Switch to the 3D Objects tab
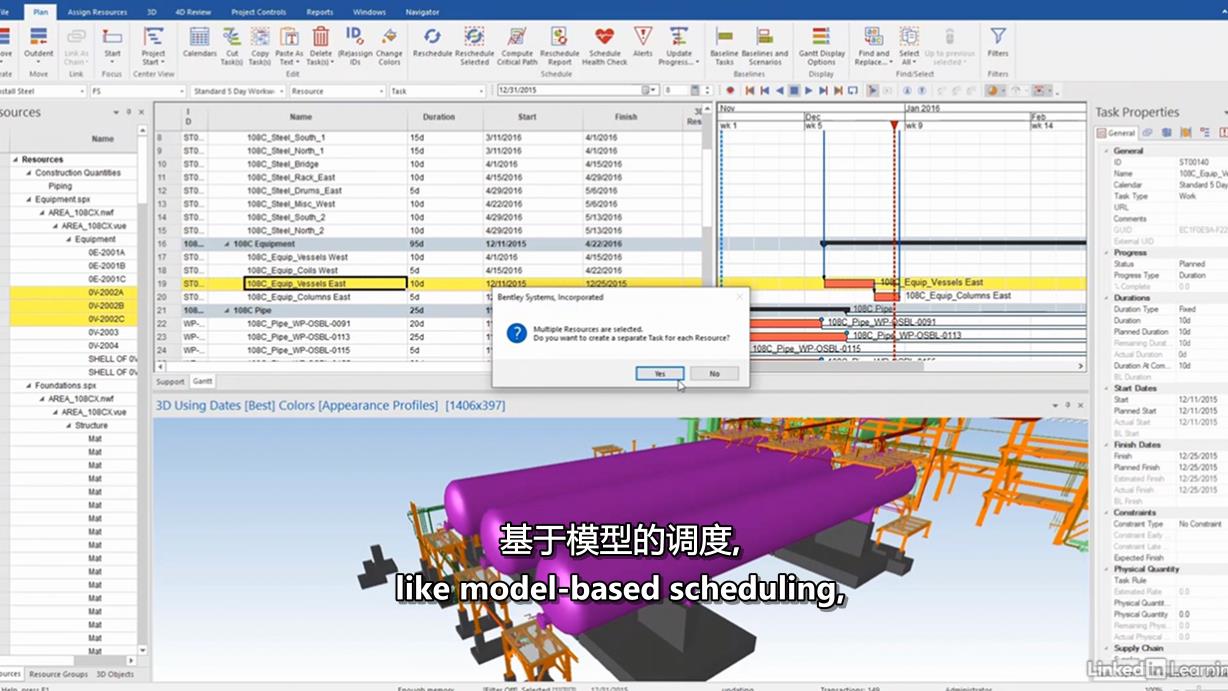The image size is (1228, 691). (114, 674)
